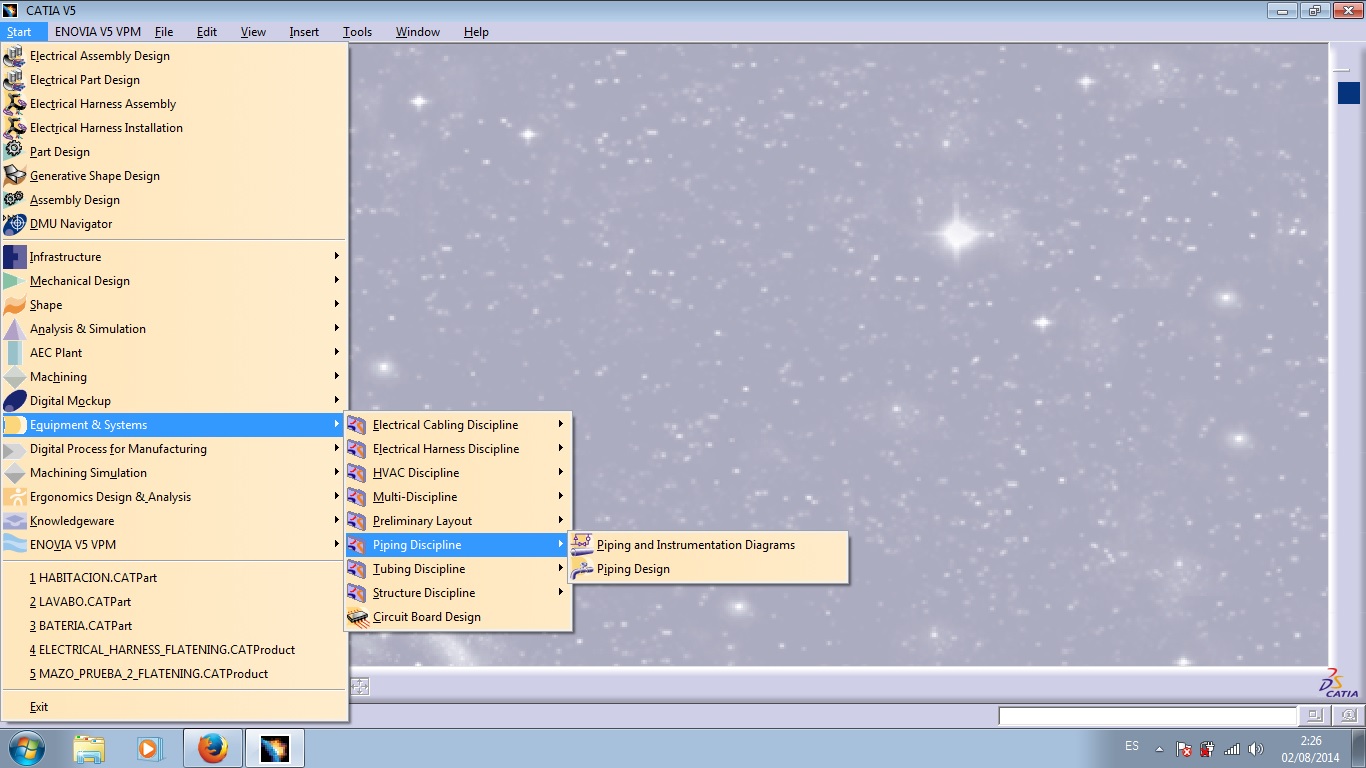The height and width of the screenshot is (768, 1366).
Task: Click the Infrastructure category icon
Action: [14, 257]
